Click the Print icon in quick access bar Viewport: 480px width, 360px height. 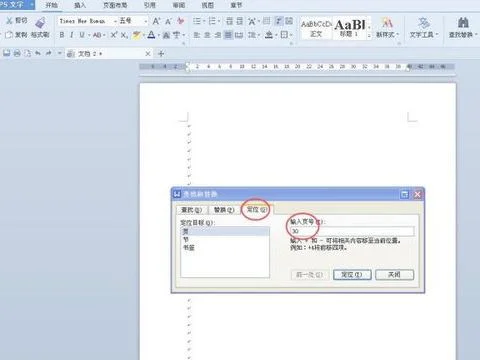(x=17, y=53)
